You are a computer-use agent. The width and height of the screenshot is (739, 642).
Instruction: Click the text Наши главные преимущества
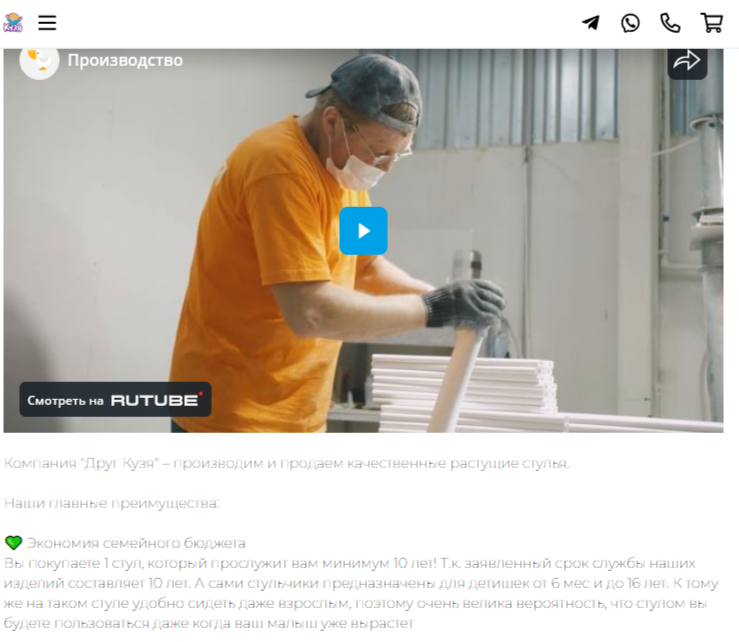click(x=111, y=503)
